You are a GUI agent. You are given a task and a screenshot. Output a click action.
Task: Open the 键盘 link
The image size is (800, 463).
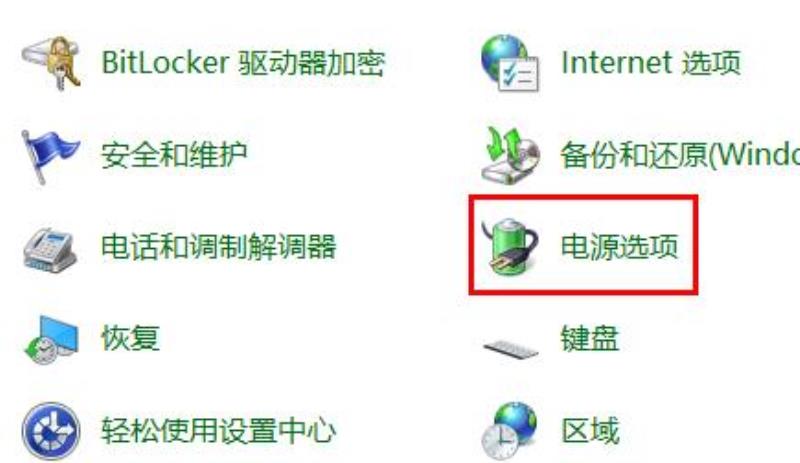pyautogui.click(x=590, y=338)
